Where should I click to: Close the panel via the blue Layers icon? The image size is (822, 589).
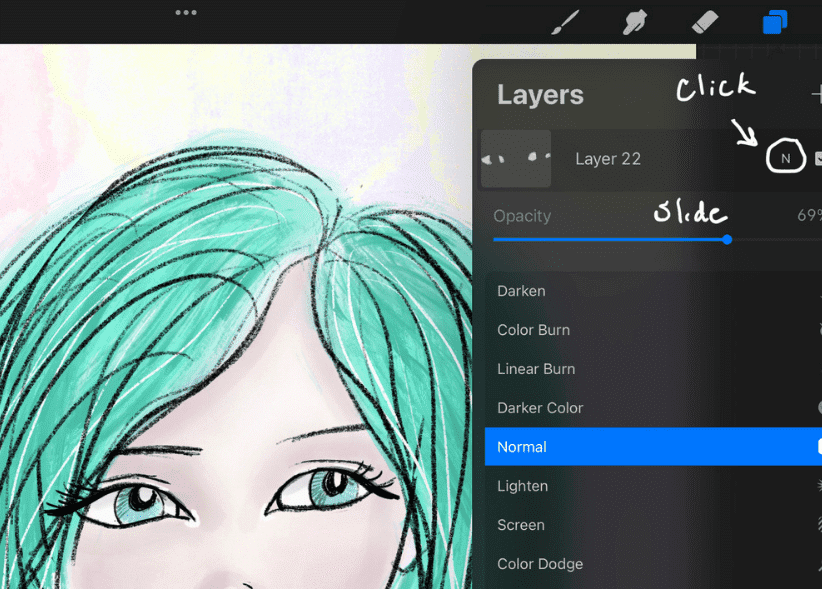point(775,22)
